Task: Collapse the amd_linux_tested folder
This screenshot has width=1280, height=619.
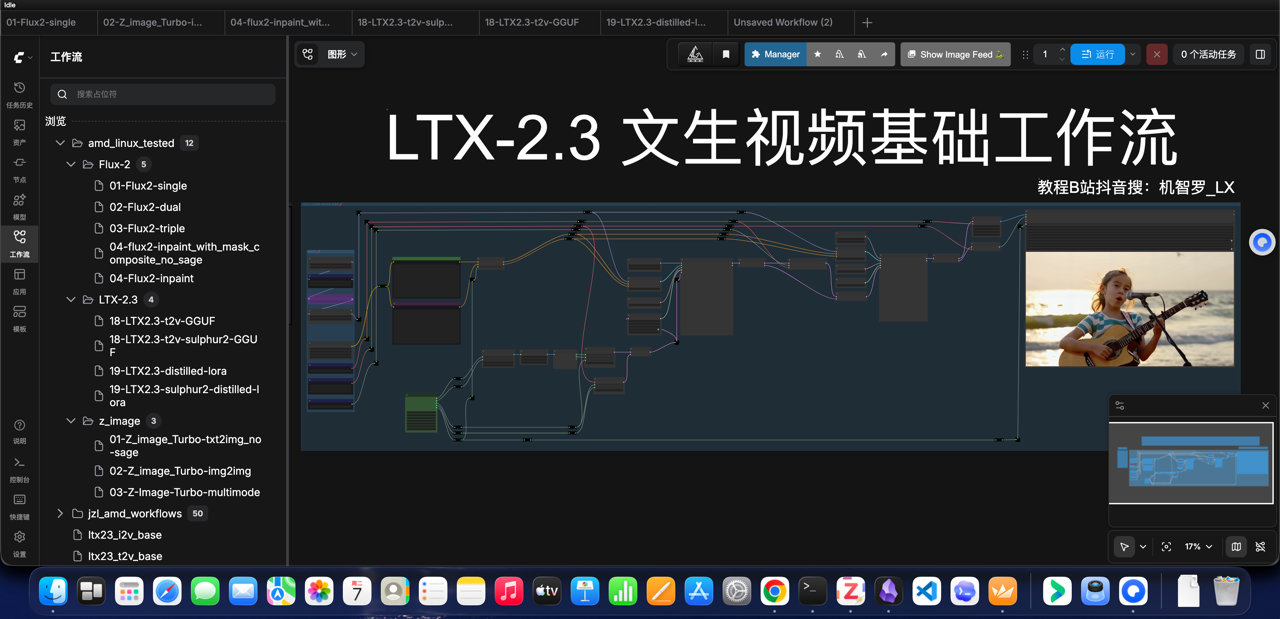Action: 60,143
